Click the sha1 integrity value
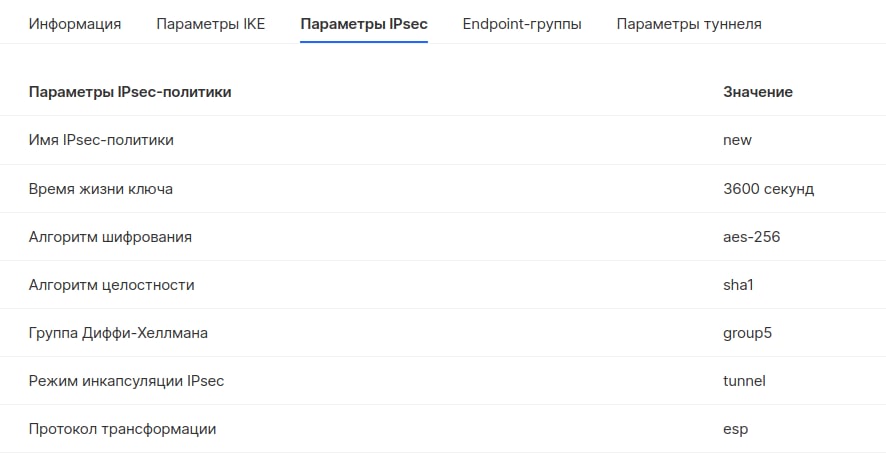 [738, 285]
